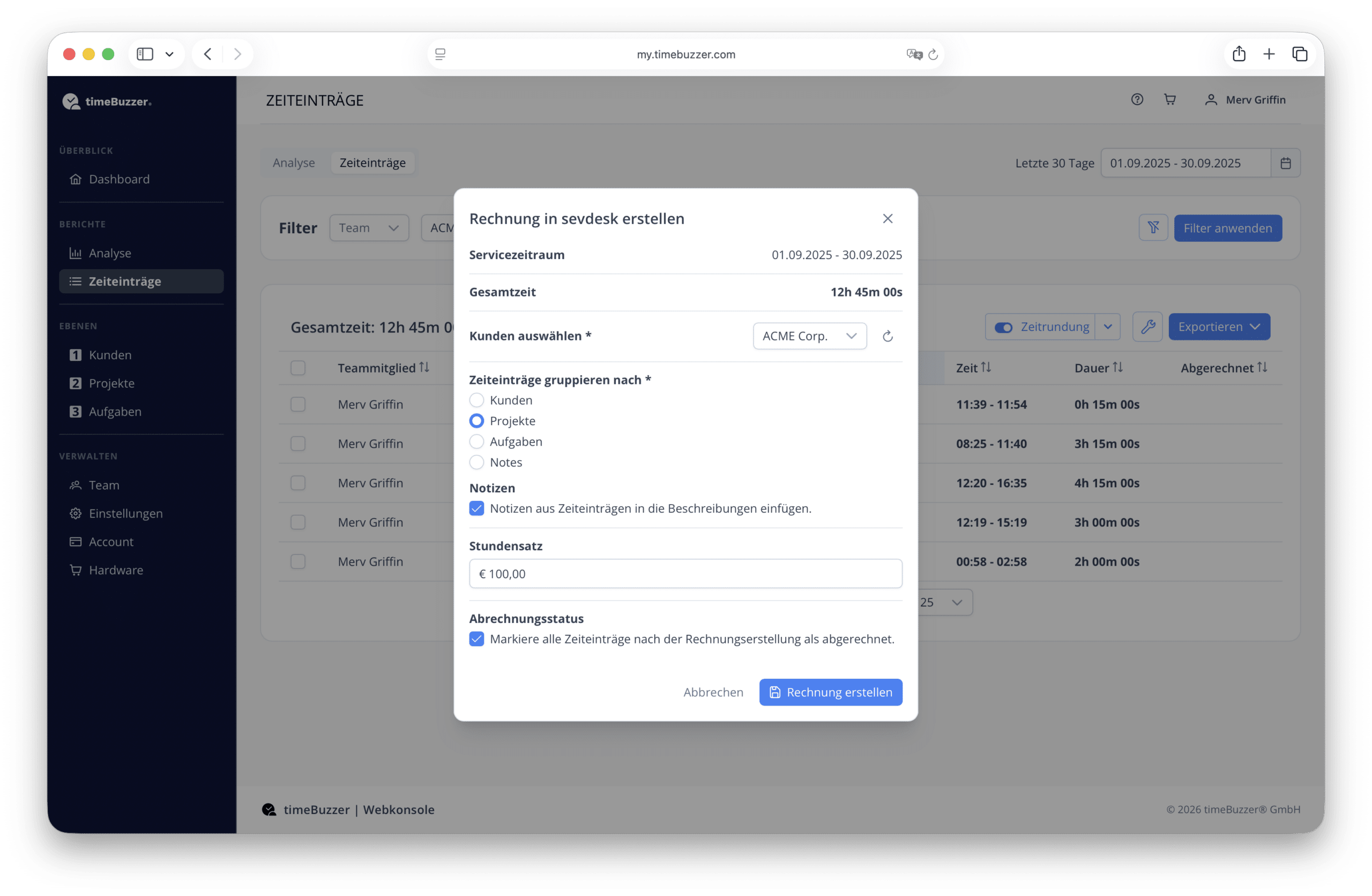
Task: Click the Safari sidebar toggle icon
Action: (x=145, y=54)
